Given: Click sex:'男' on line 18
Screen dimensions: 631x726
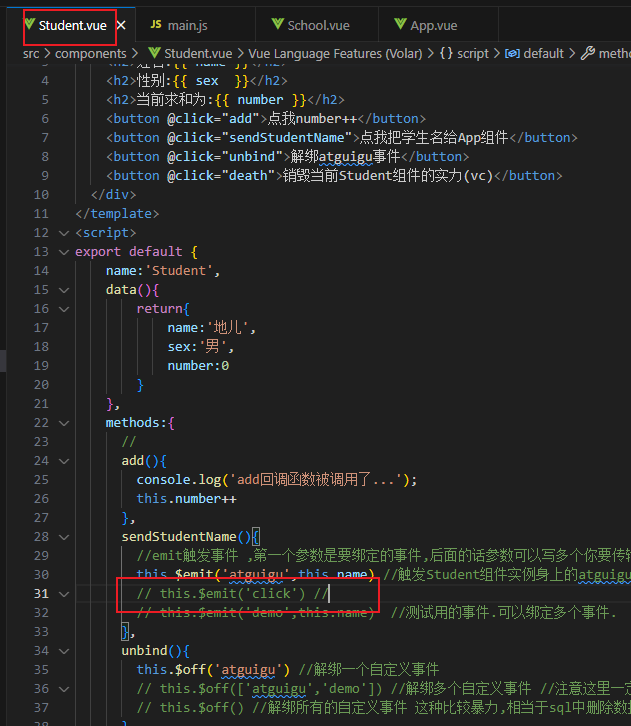Looking at the screenshot, I should click(200, 346).
